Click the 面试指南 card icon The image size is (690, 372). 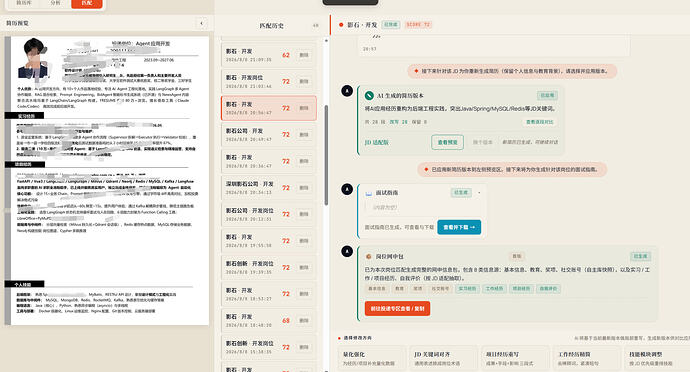(x=369, y=193)
